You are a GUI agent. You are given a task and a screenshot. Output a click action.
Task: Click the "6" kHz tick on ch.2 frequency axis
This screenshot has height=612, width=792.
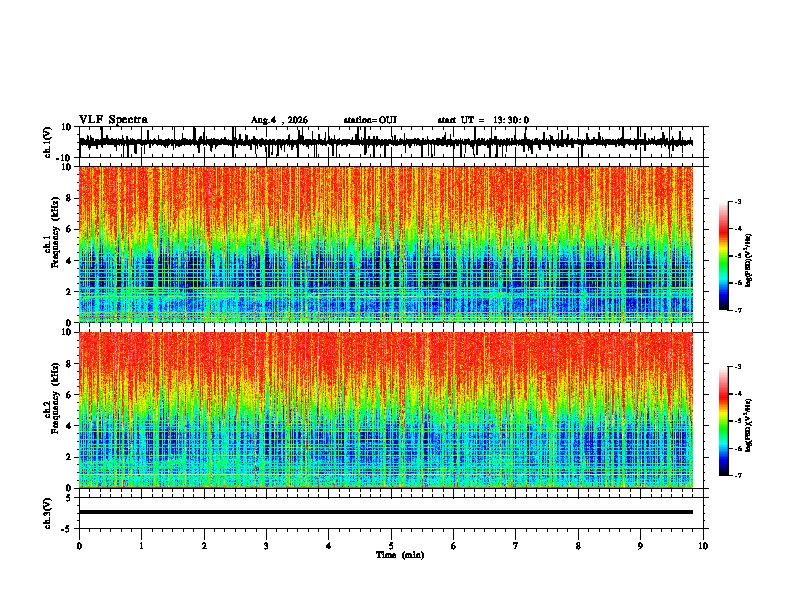[x=69, y=394]
